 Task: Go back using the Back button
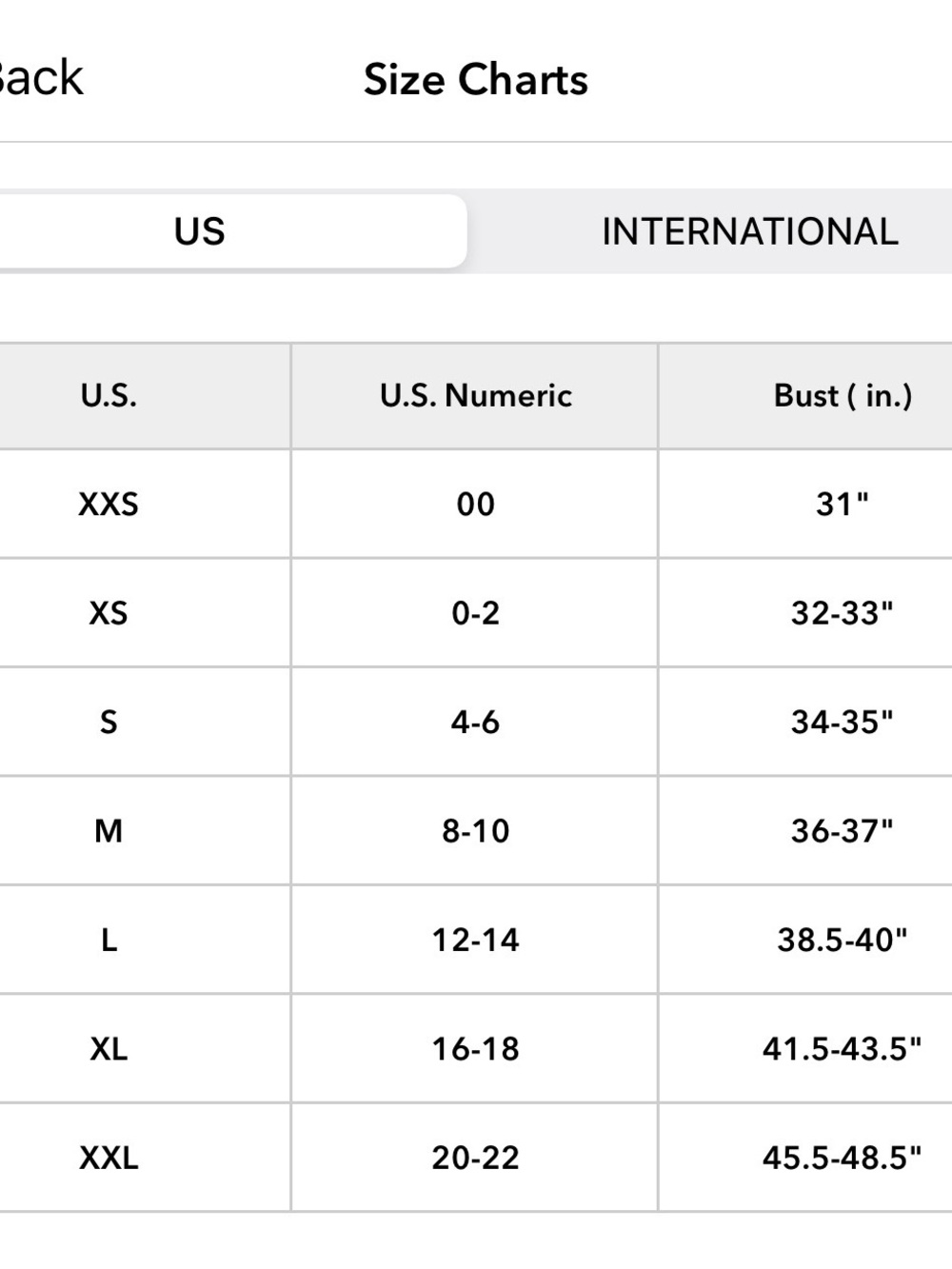(40, 78)
